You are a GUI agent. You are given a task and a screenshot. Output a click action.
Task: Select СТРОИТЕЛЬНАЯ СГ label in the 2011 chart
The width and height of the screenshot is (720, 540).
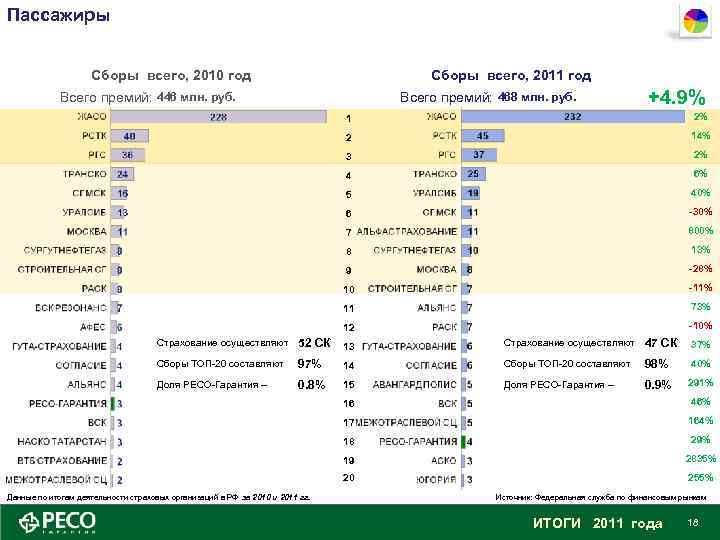point(412,289)
